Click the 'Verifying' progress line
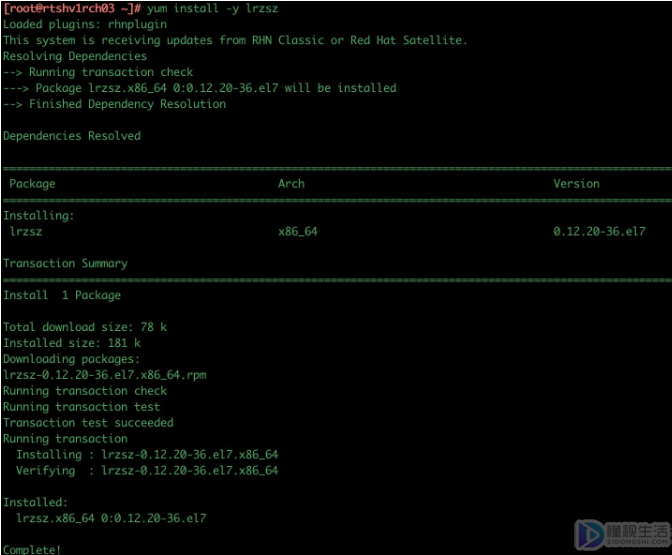This screenshot has width=672, height=555. click(147, 471)
